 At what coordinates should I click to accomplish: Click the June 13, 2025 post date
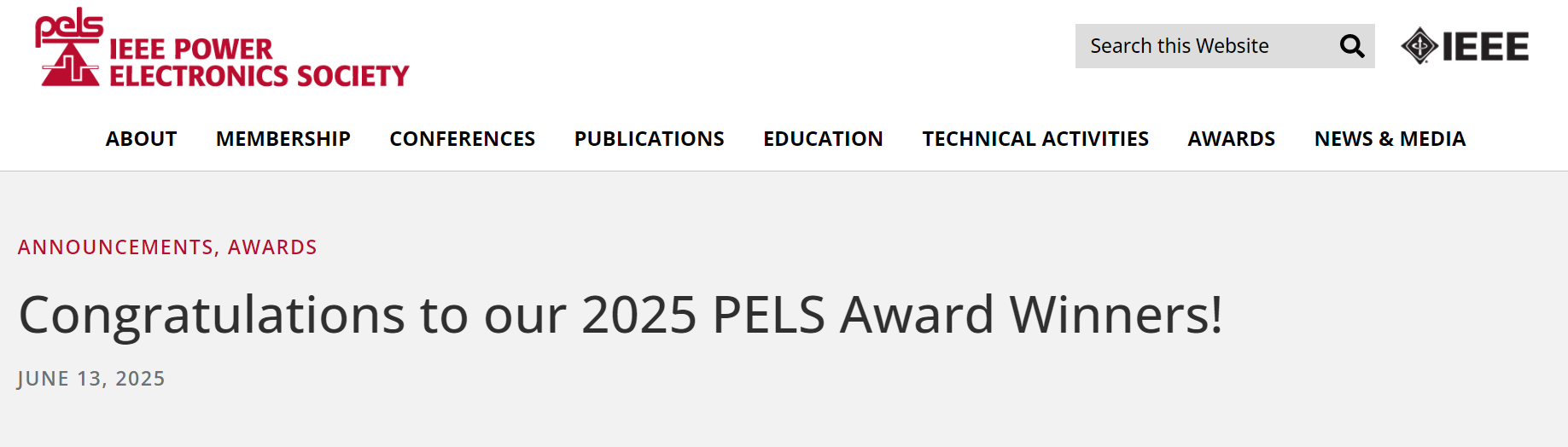[x=91, y=379]
